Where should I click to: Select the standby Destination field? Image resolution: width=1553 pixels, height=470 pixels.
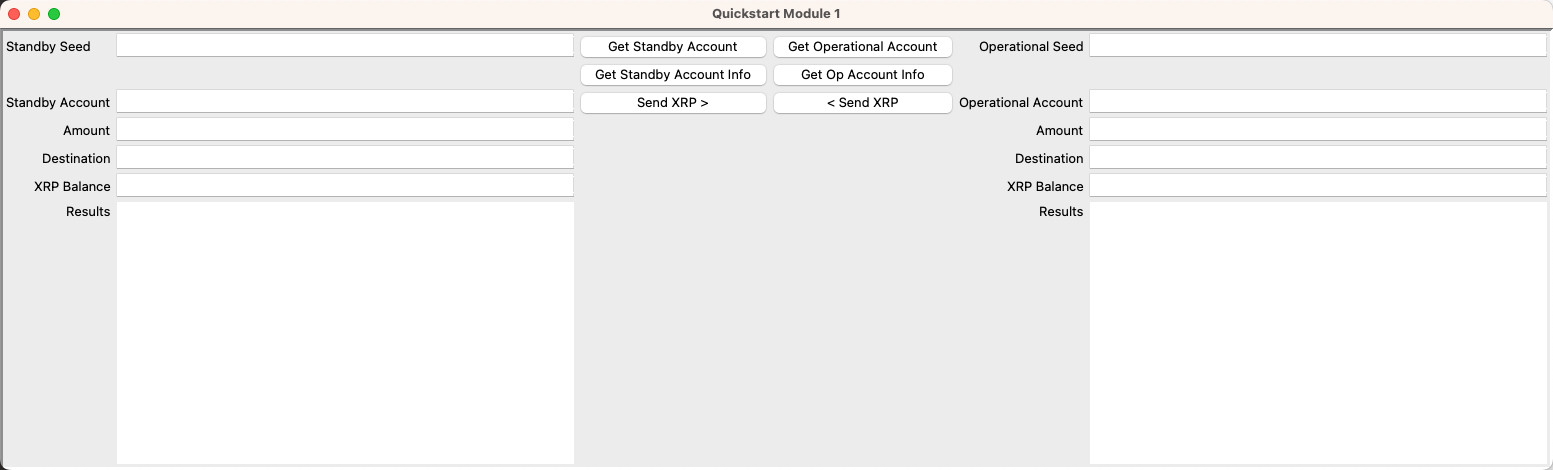tap(345, 158)
